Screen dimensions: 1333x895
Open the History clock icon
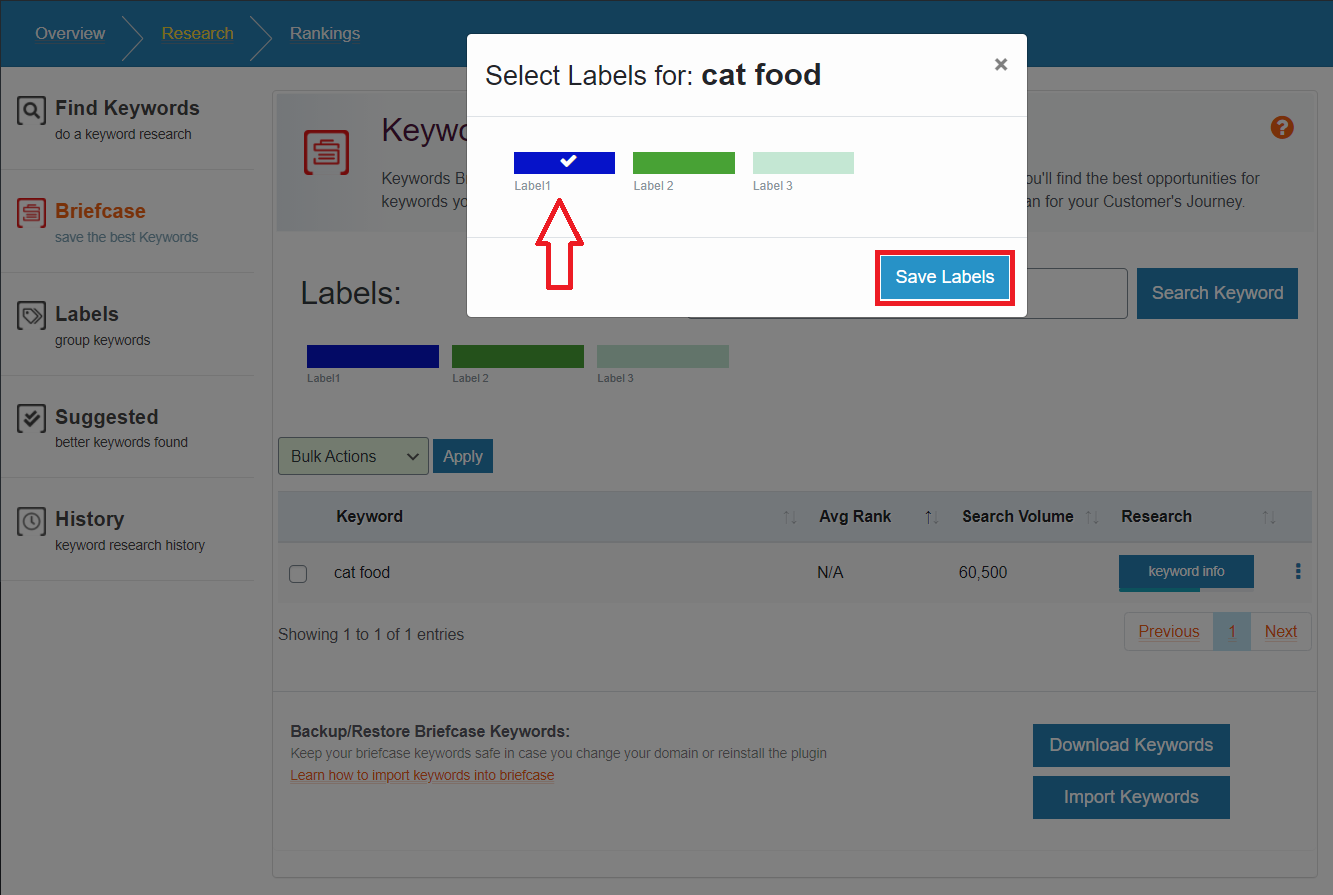click(x=31, y=521)
